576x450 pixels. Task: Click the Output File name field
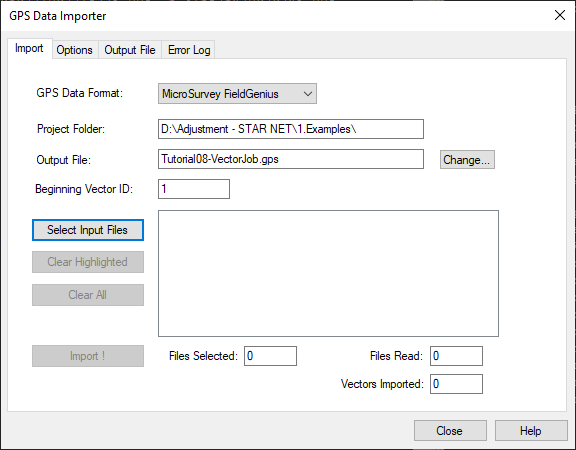pos(291,159)
